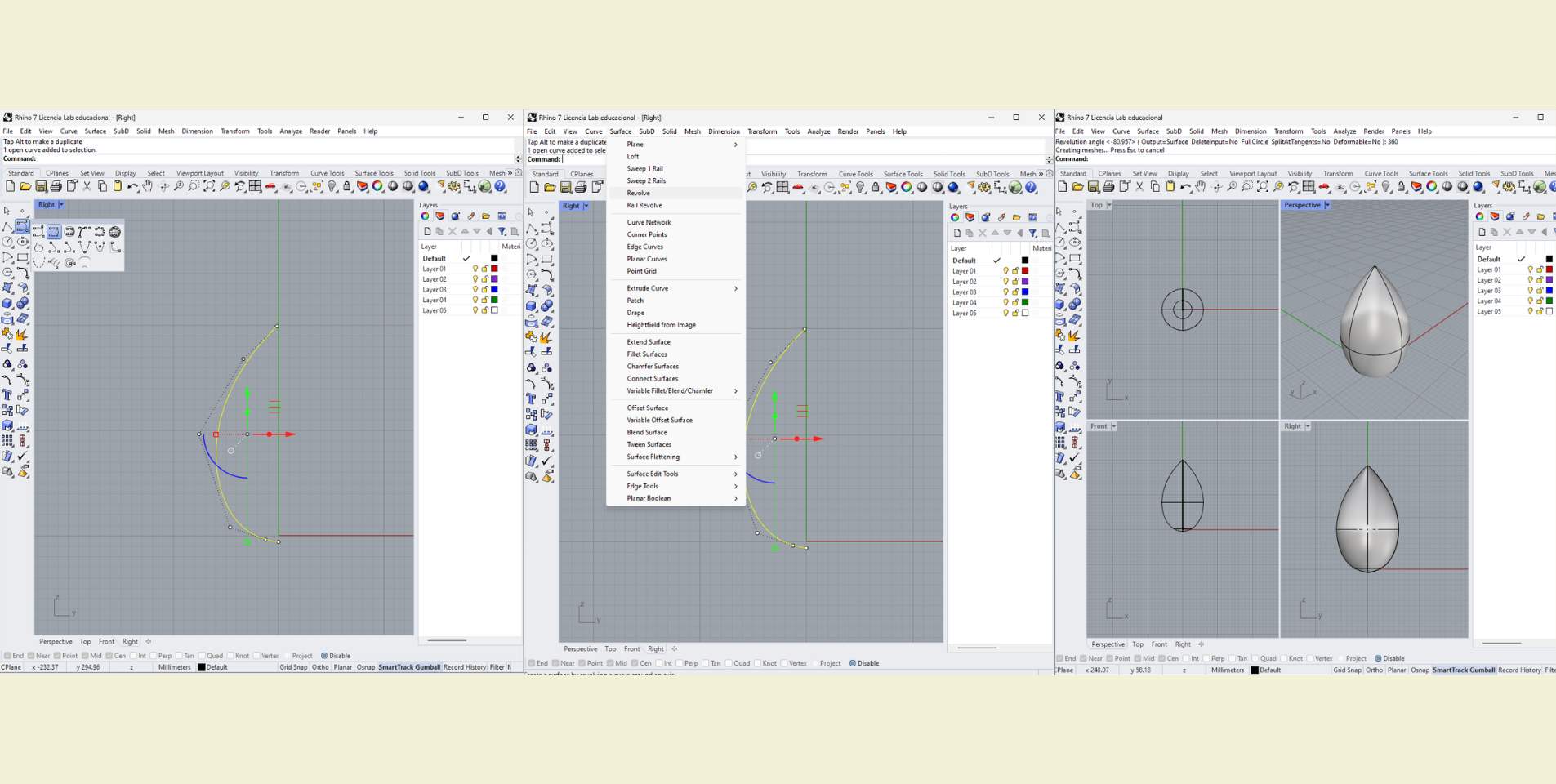Select Box solid tool in left window sidebar
Screen dimensions: 1556x784
[7, 303]
